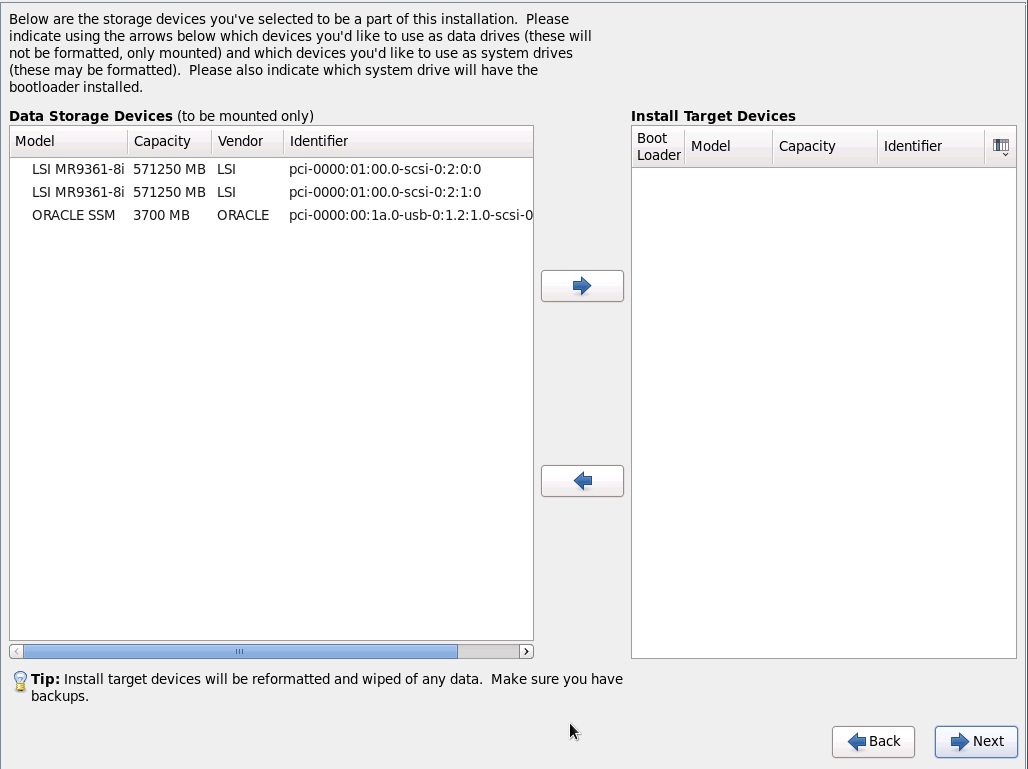Screen dimensions: 1028x769
Task: Click the scrollbar's right arrow
Action: pos(525,651)
